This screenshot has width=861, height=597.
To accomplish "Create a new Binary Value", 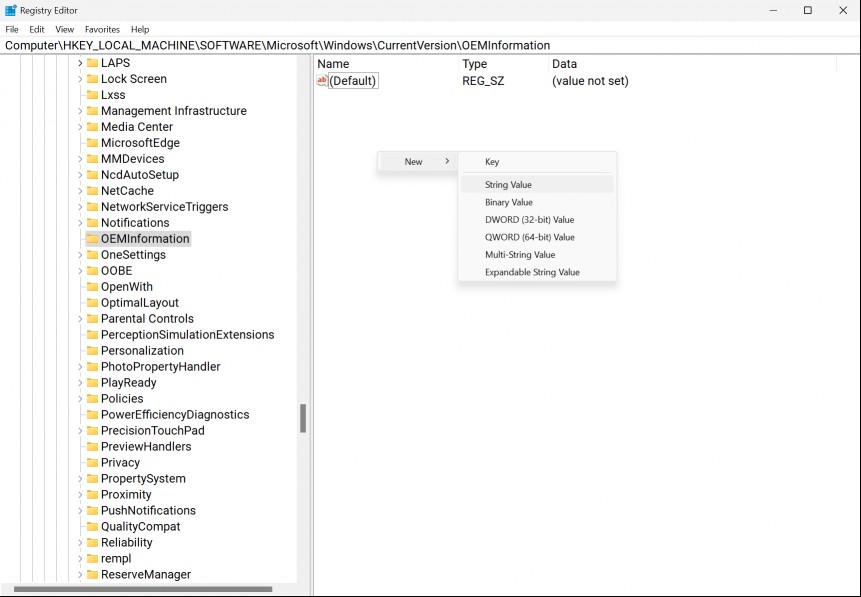I will [538, 202].
